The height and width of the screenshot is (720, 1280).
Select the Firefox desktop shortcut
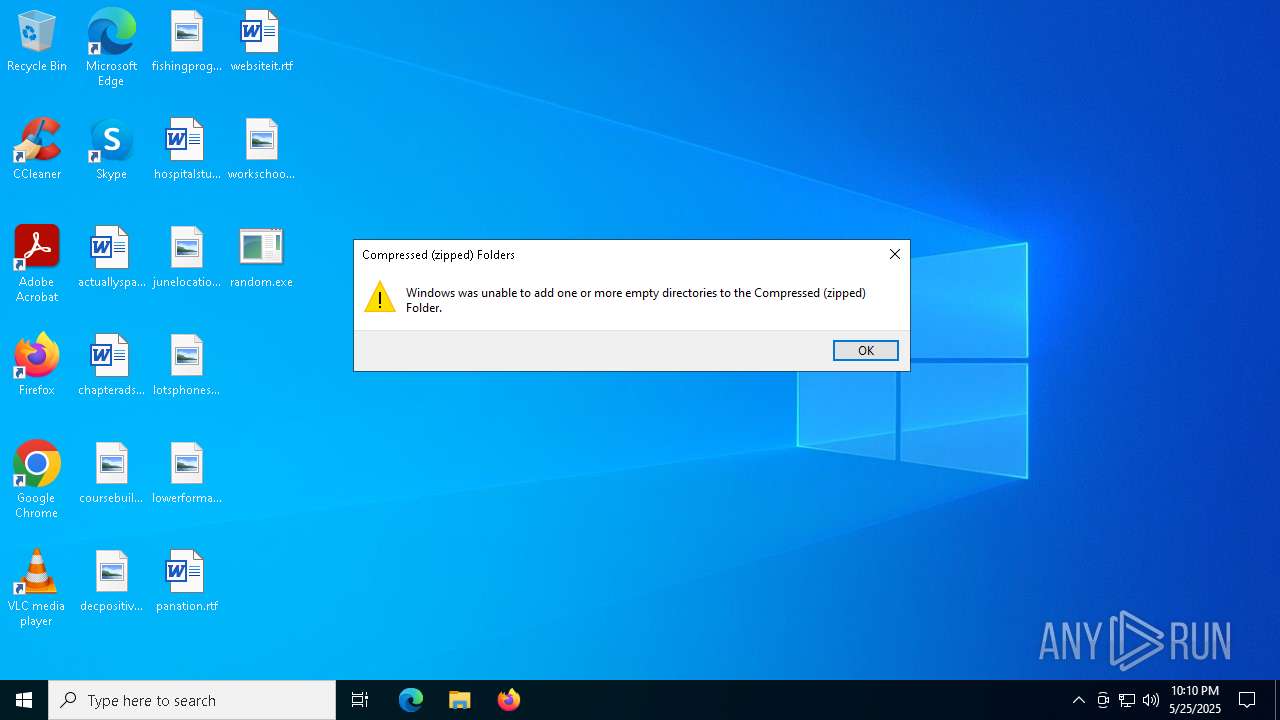point(37,366)
